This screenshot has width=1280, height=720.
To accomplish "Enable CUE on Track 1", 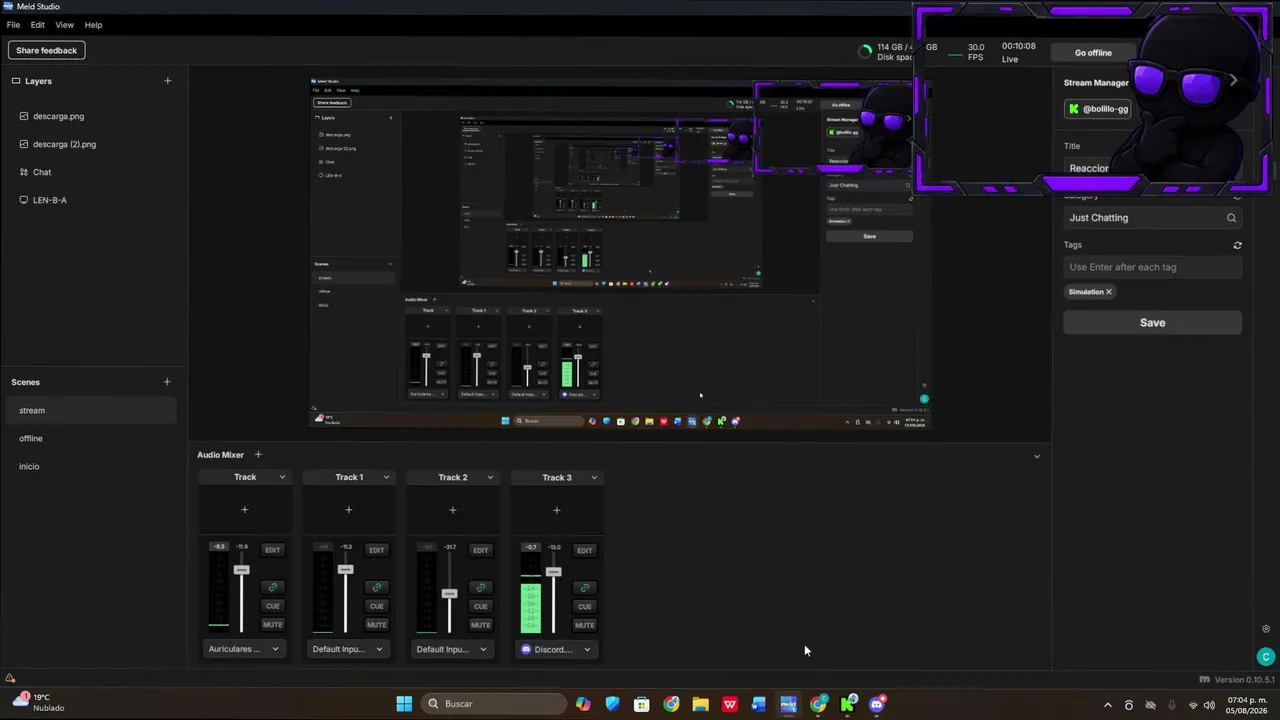I will click(376, 606).
